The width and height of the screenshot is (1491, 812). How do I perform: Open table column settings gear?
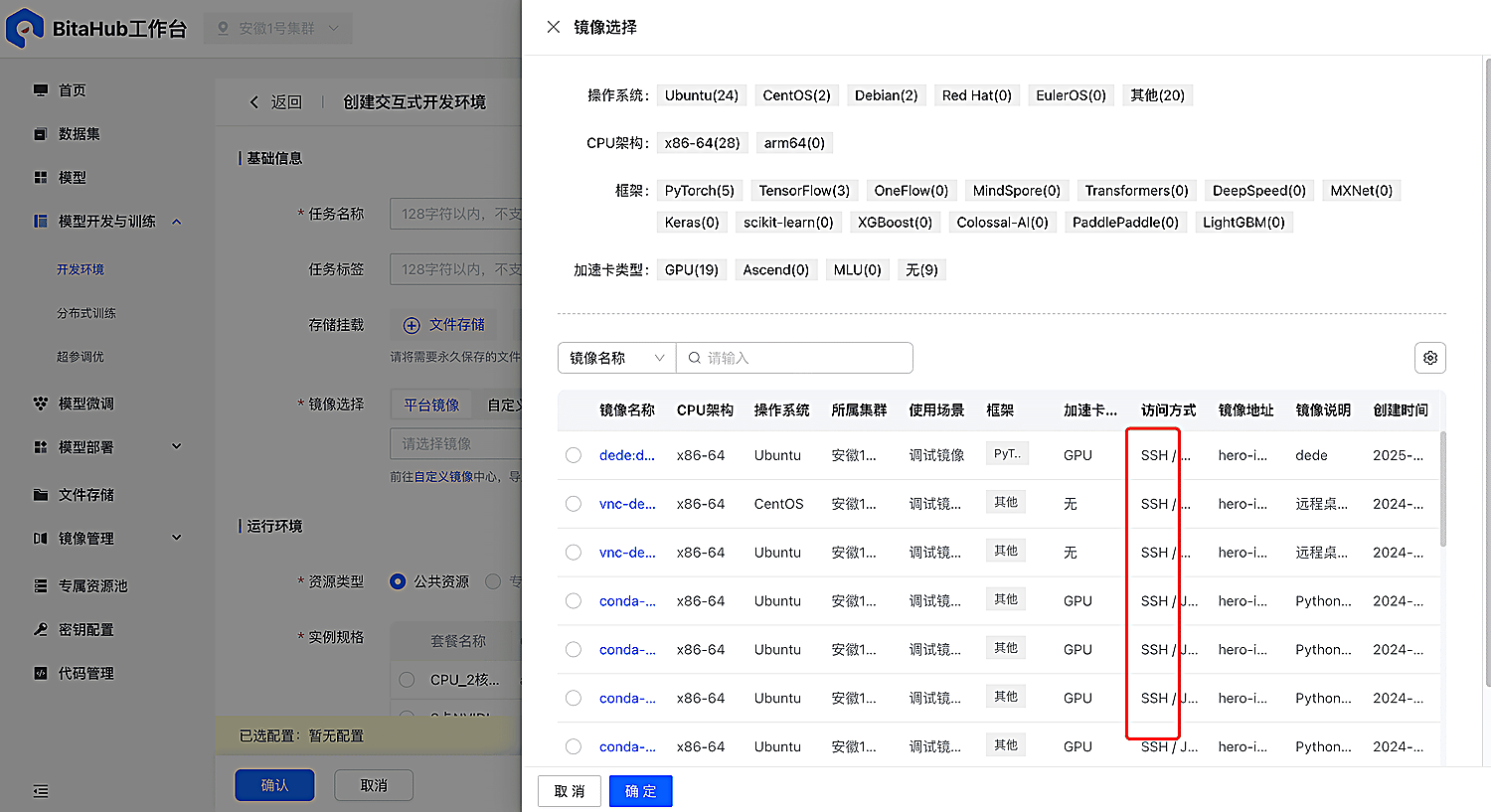click(x=1430, y=358)
